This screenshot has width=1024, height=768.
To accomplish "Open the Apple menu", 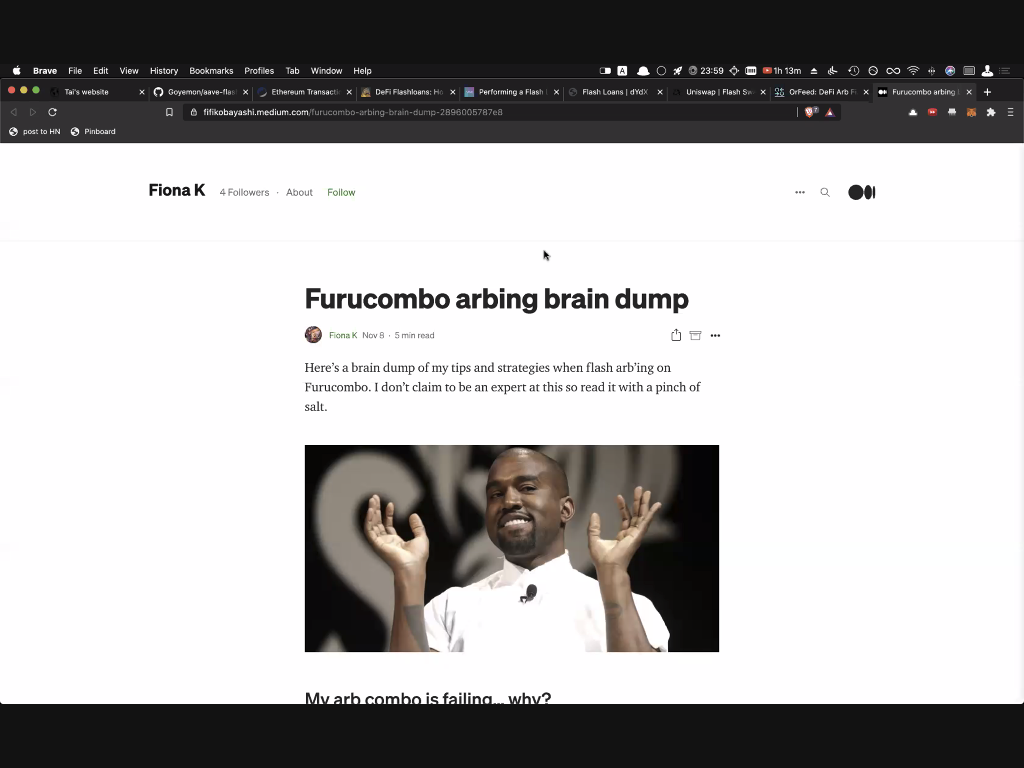I will tap(16, 71).
